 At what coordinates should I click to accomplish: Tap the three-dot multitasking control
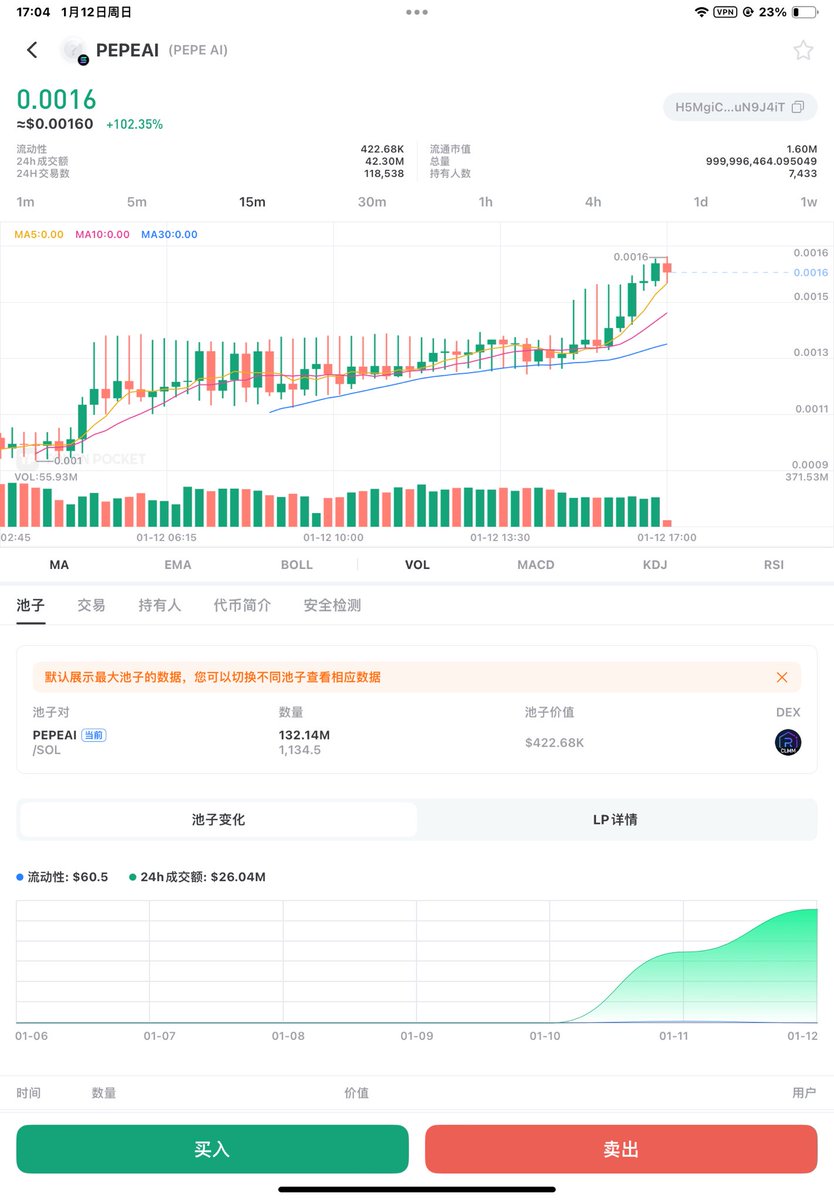(417, 12)
